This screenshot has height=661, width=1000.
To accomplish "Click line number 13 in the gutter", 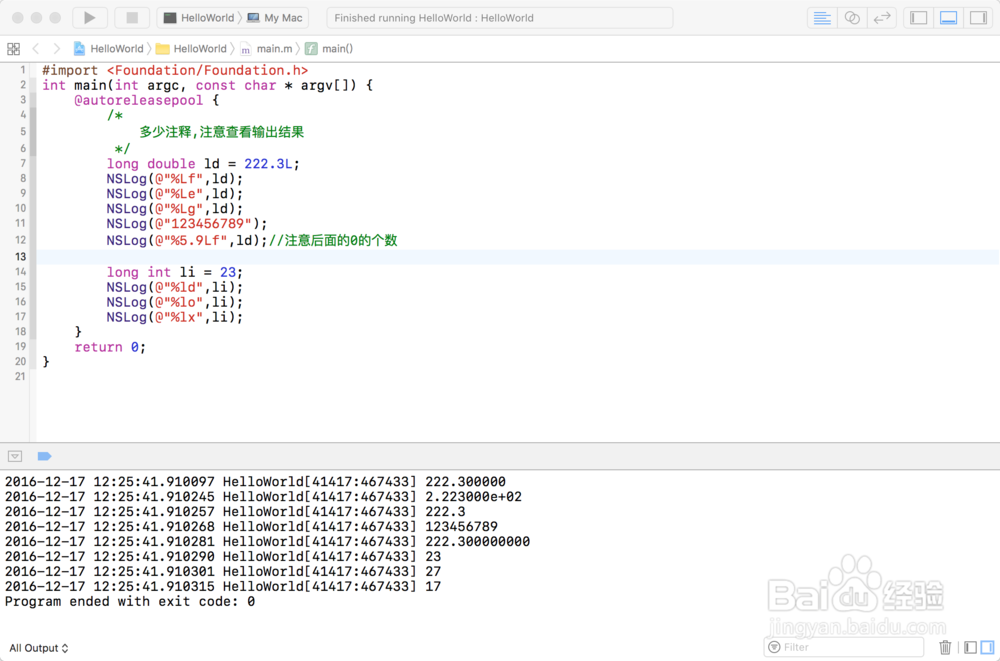I will (21, 256).
